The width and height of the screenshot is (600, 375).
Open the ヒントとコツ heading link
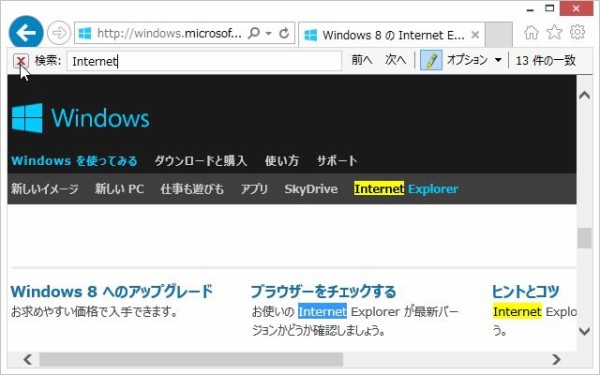pos(525,291)
